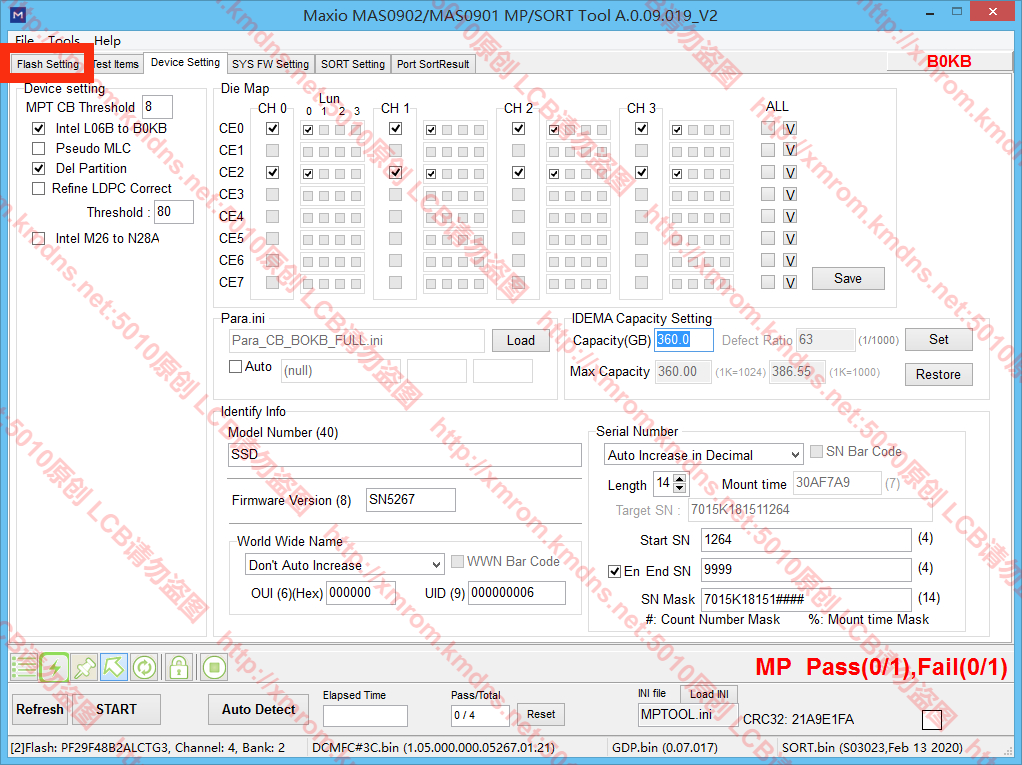
Task: Click the green stop square icon
Action: (x=212, y=667)
